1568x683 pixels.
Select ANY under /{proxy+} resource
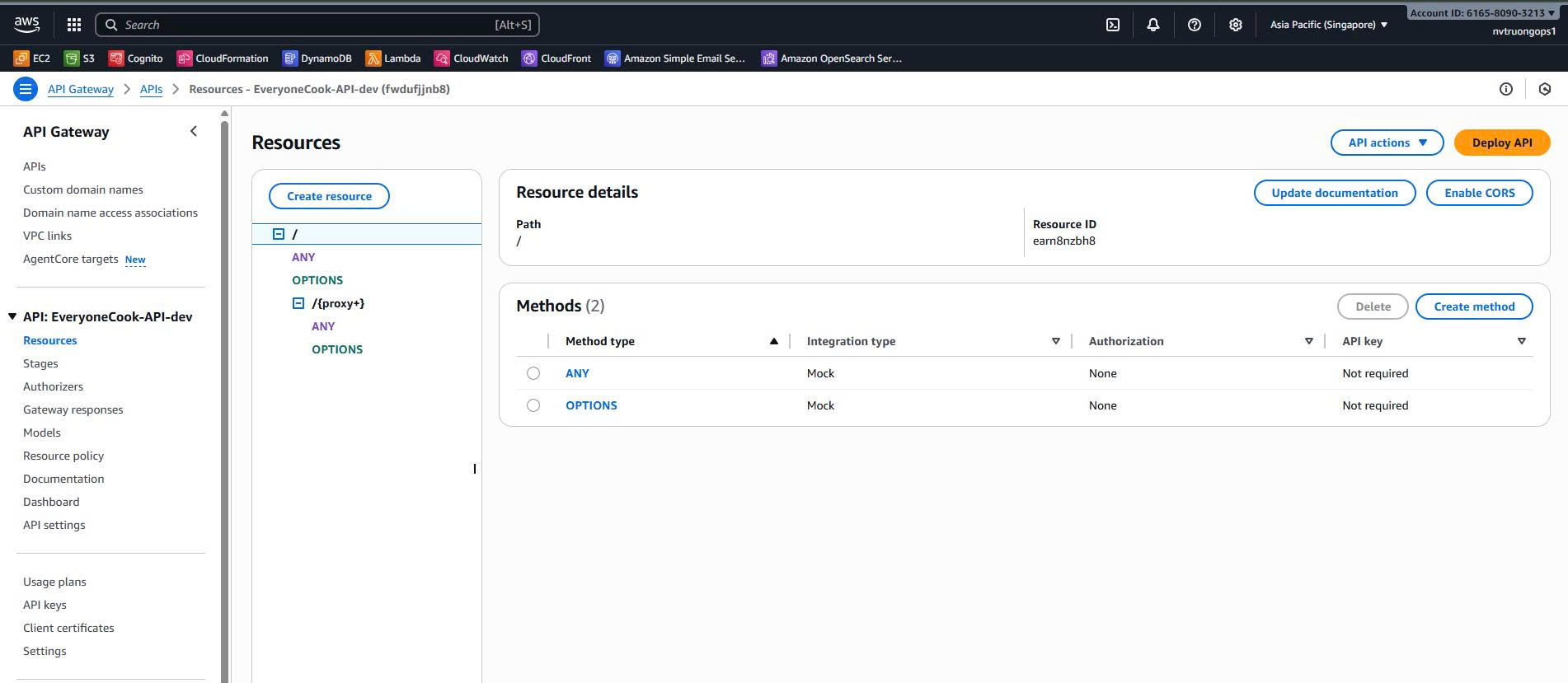click(x=323, y=326)
